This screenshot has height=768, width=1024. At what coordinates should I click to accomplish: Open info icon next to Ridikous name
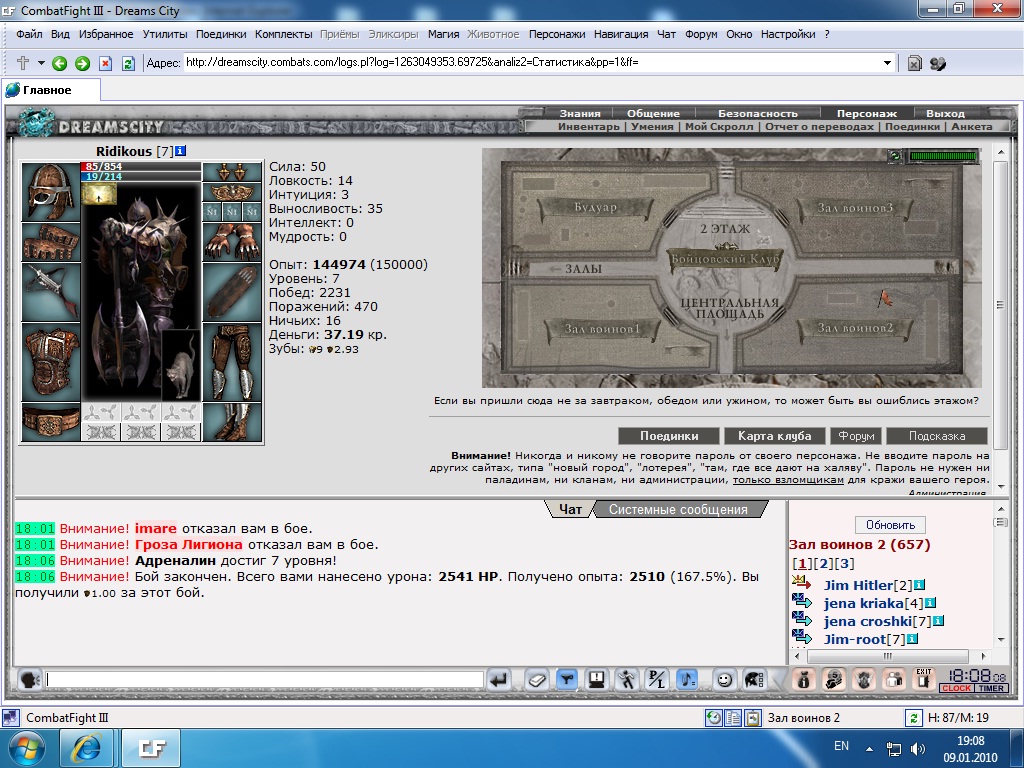[181, 151]
